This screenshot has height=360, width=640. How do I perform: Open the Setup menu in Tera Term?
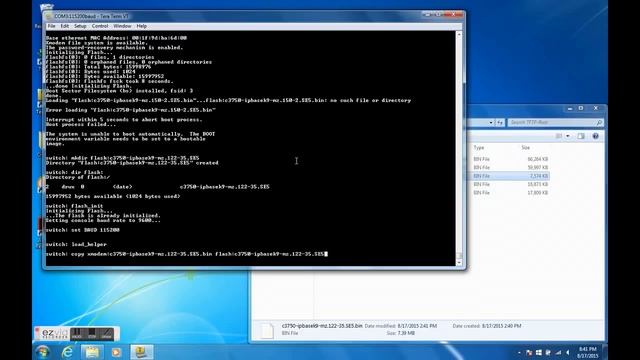click(80, 26)
